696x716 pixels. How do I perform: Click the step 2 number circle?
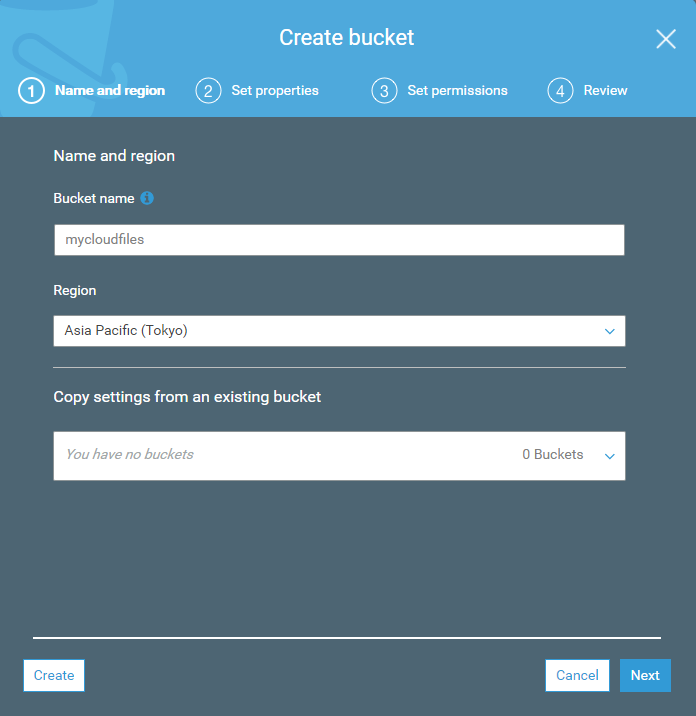coord(208,91)
